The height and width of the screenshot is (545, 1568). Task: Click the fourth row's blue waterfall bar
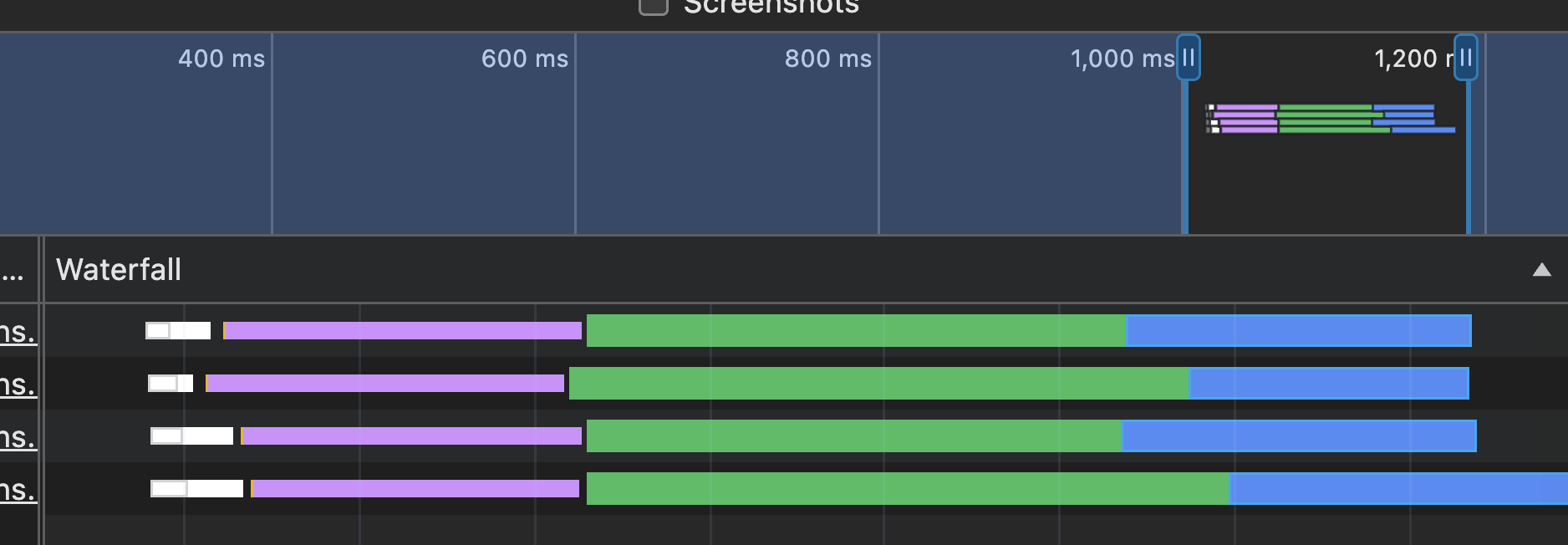[x=1398, y=489]
